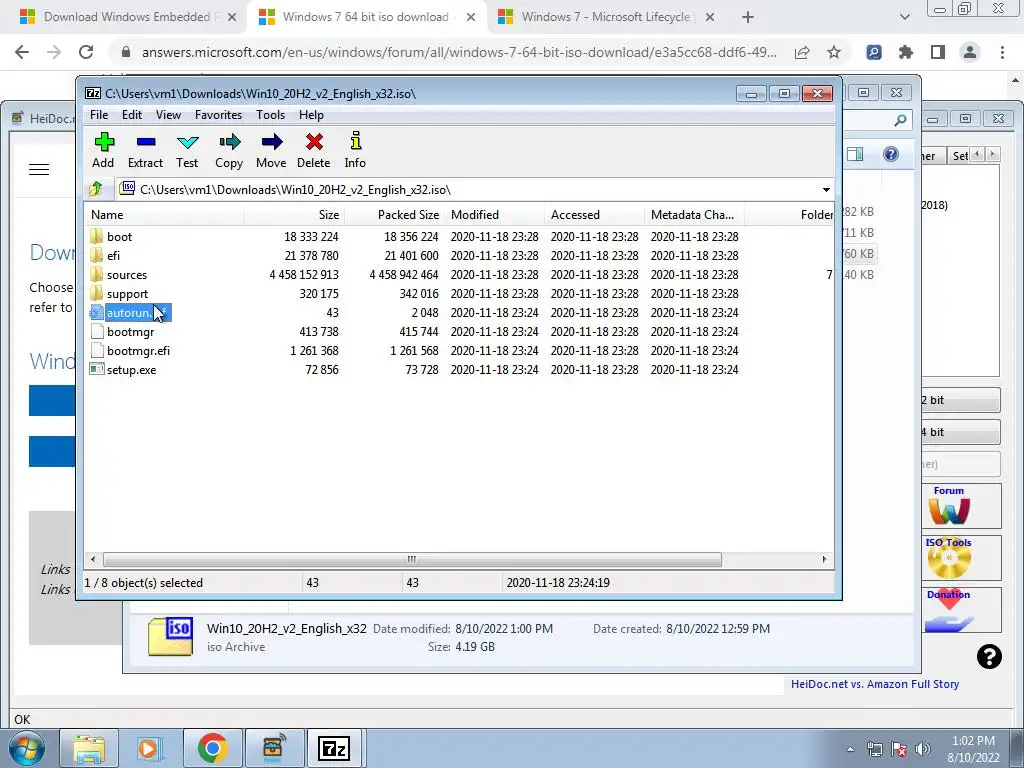Click the Test archive icon
Image resolution: width=1024 pixels, height=768 pixels.
point(187,142)
